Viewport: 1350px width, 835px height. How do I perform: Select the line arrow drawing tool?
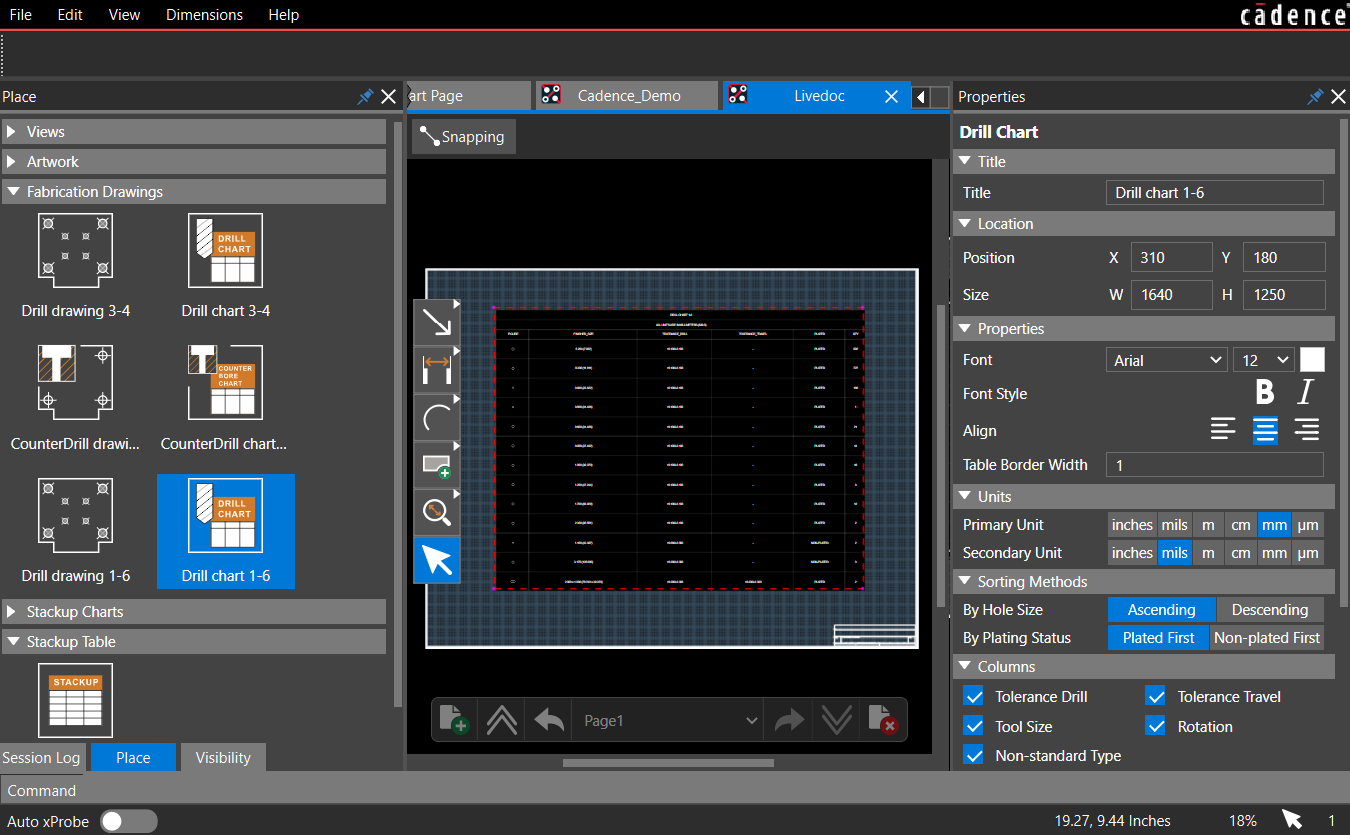point(437,322)
